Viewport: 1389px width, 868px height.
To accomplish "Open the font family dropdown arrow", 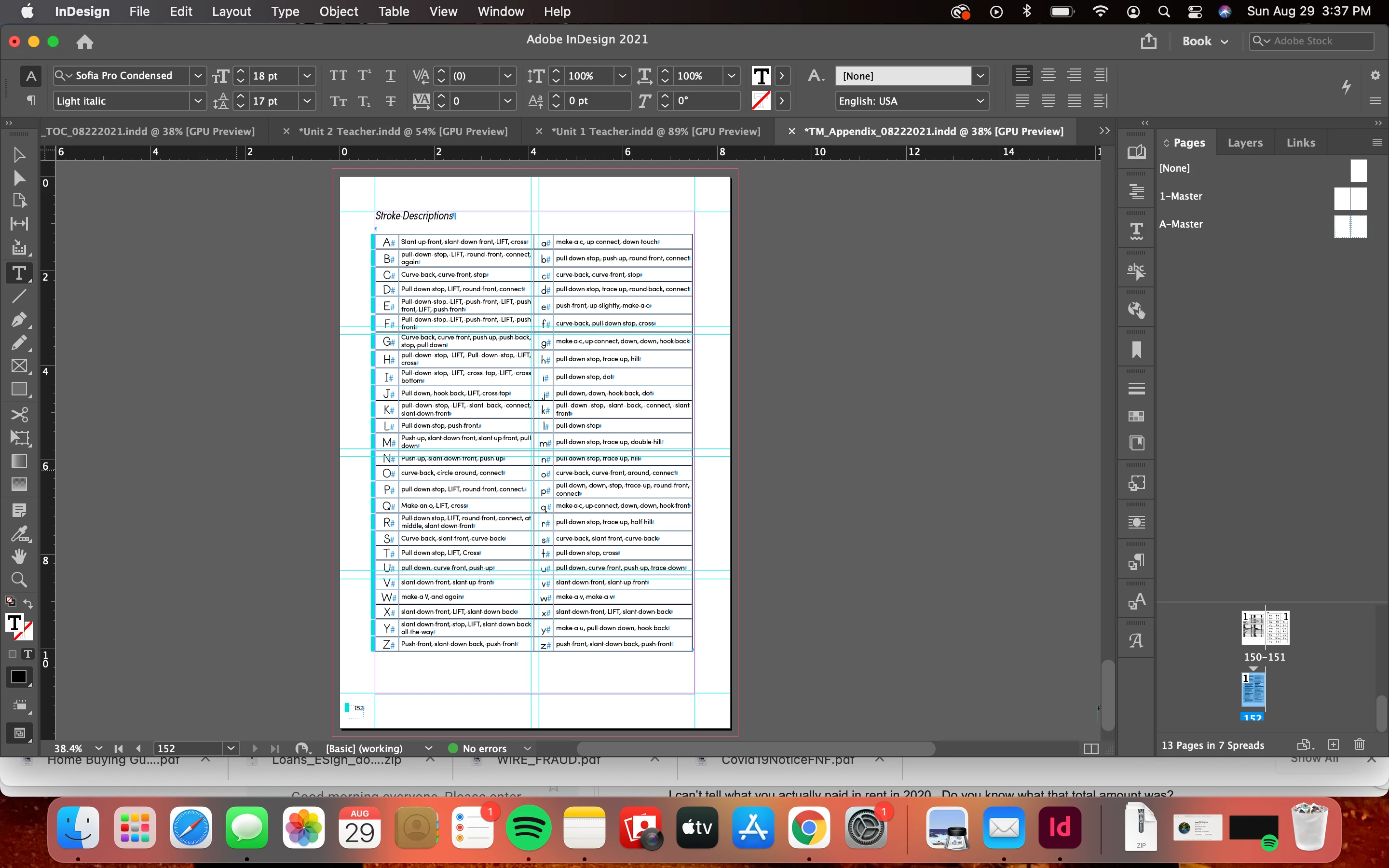I will tap(198, 76).
